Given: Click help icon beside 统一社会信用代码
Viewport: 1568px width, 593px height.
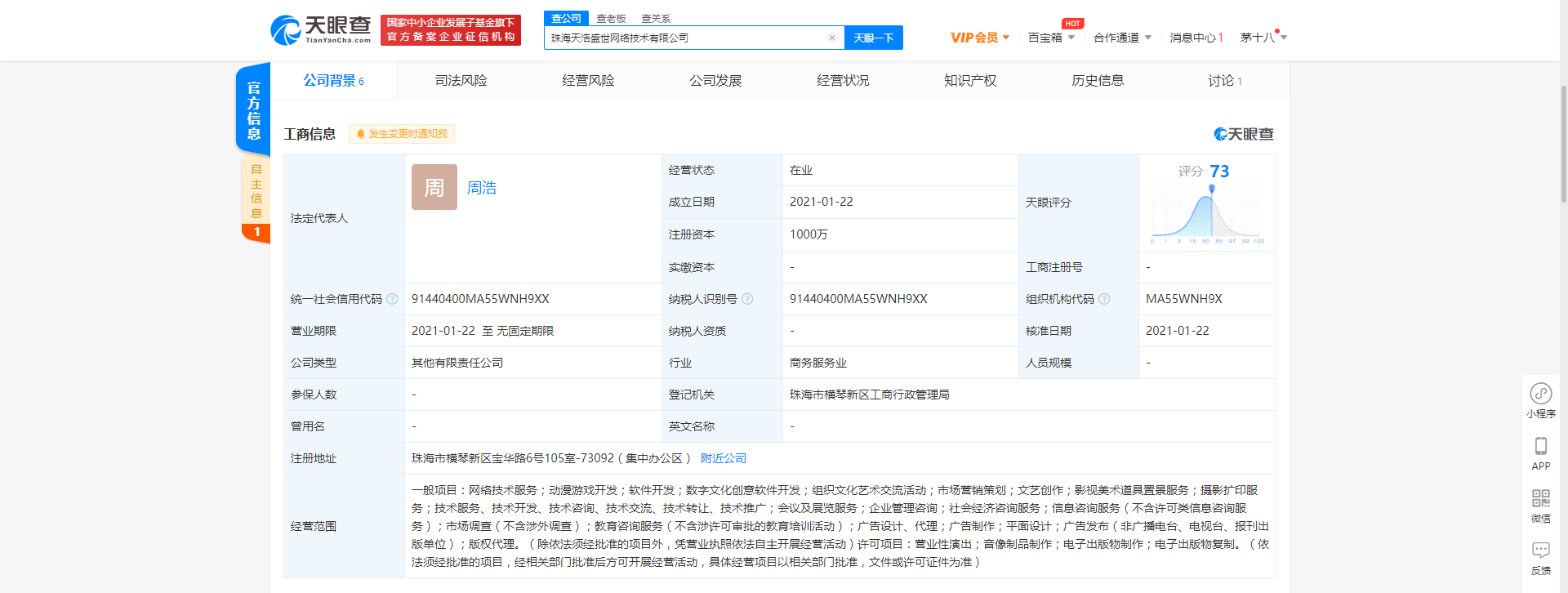Looking at the screenshot, I should click(392, 299).
